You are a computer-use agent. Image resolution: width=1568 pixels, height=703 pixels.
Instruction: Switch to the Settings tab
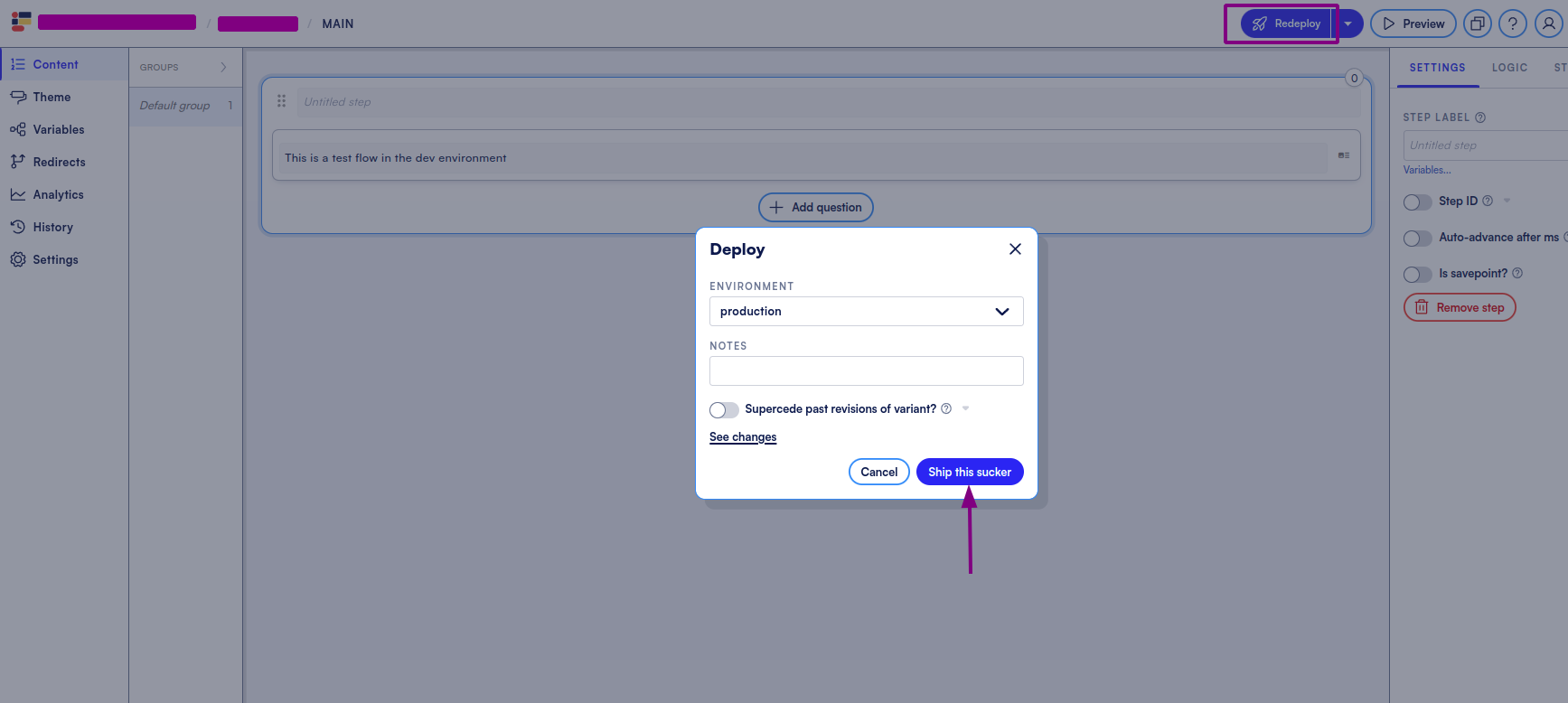(1437, 68)
